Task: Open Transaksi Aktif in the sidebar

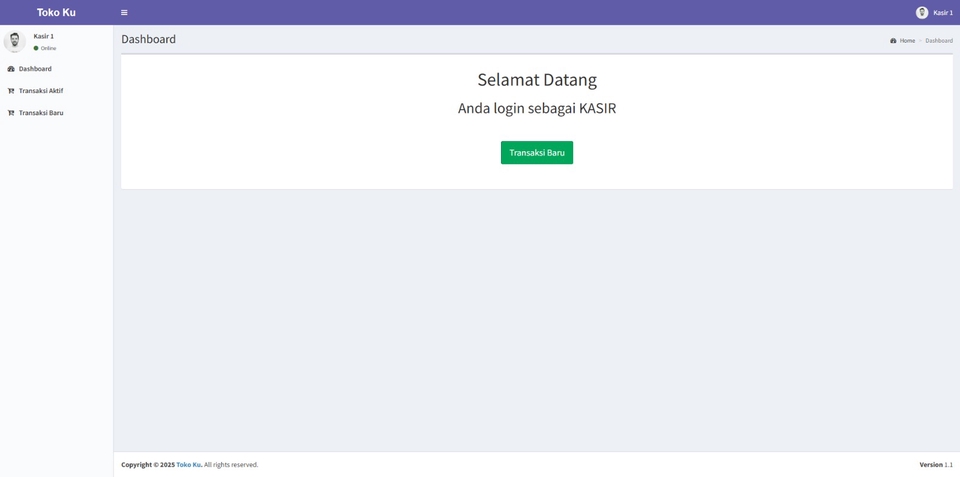Action: [x=56, y=91]
